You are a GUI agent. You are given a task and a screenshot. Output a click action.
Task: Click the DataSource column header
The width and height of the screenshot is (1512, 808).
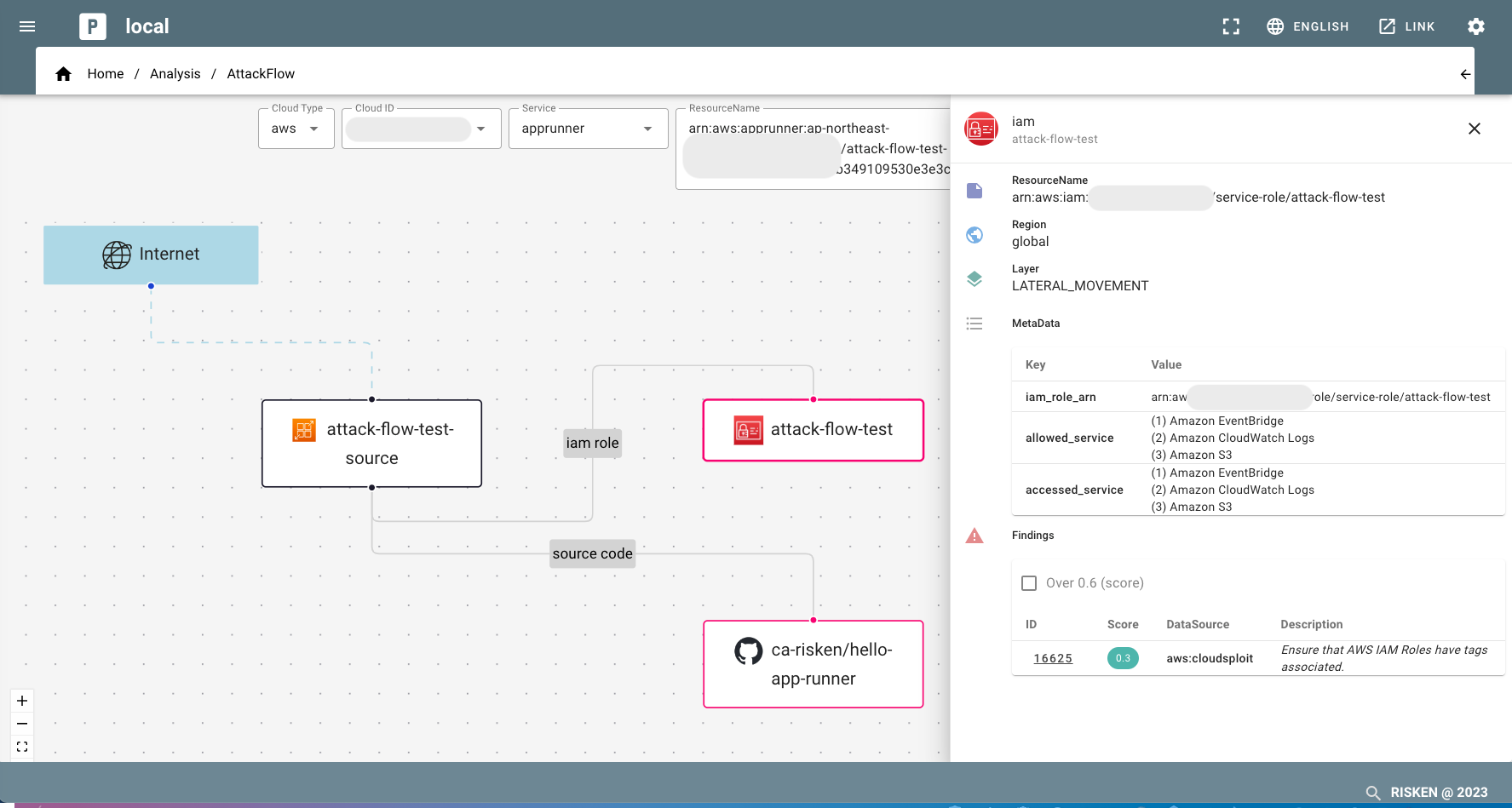click(1198, 624)
